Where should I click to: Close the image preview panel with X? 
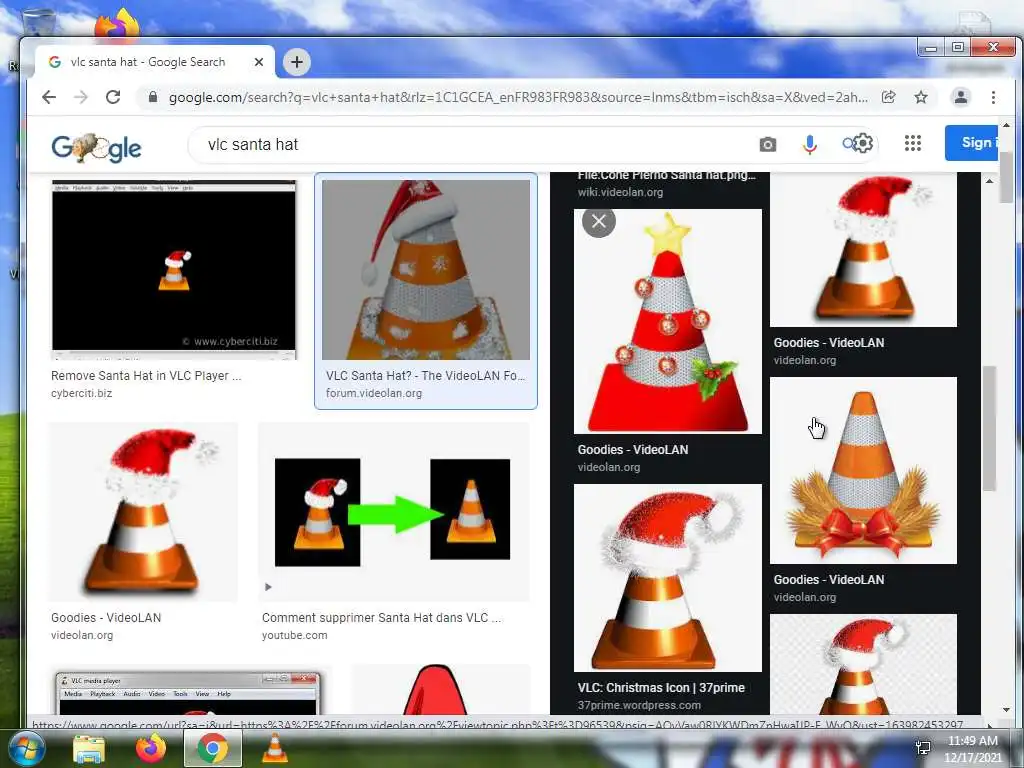point(599,221)
